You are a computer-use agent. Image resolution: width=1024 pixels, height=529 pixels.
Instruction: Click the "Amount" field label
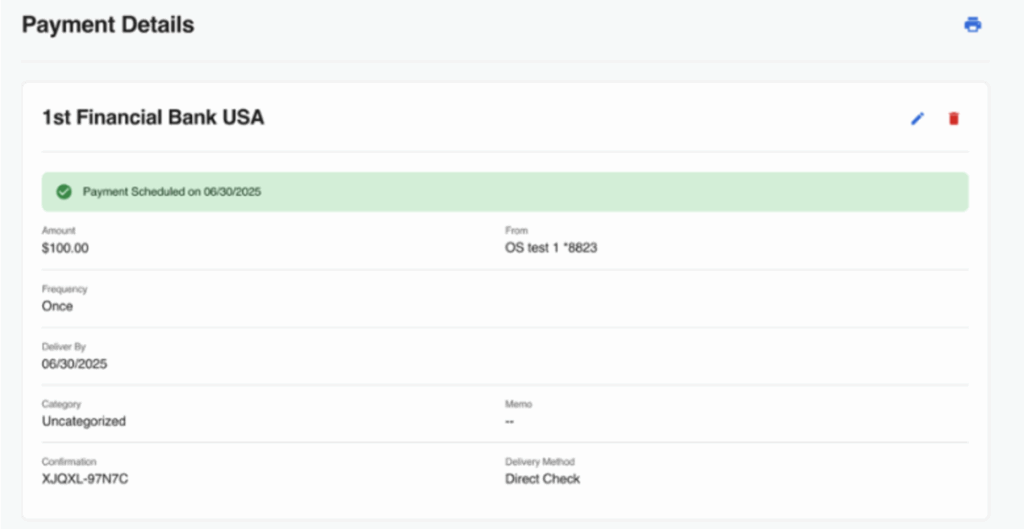coord(59,231)
